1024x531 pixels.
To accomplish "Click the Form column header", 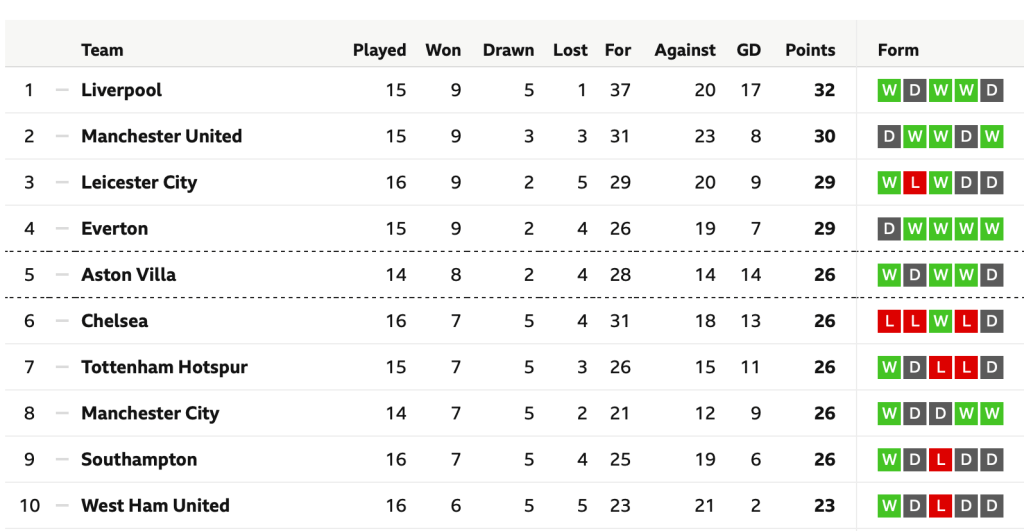I will tap(897, 50).
